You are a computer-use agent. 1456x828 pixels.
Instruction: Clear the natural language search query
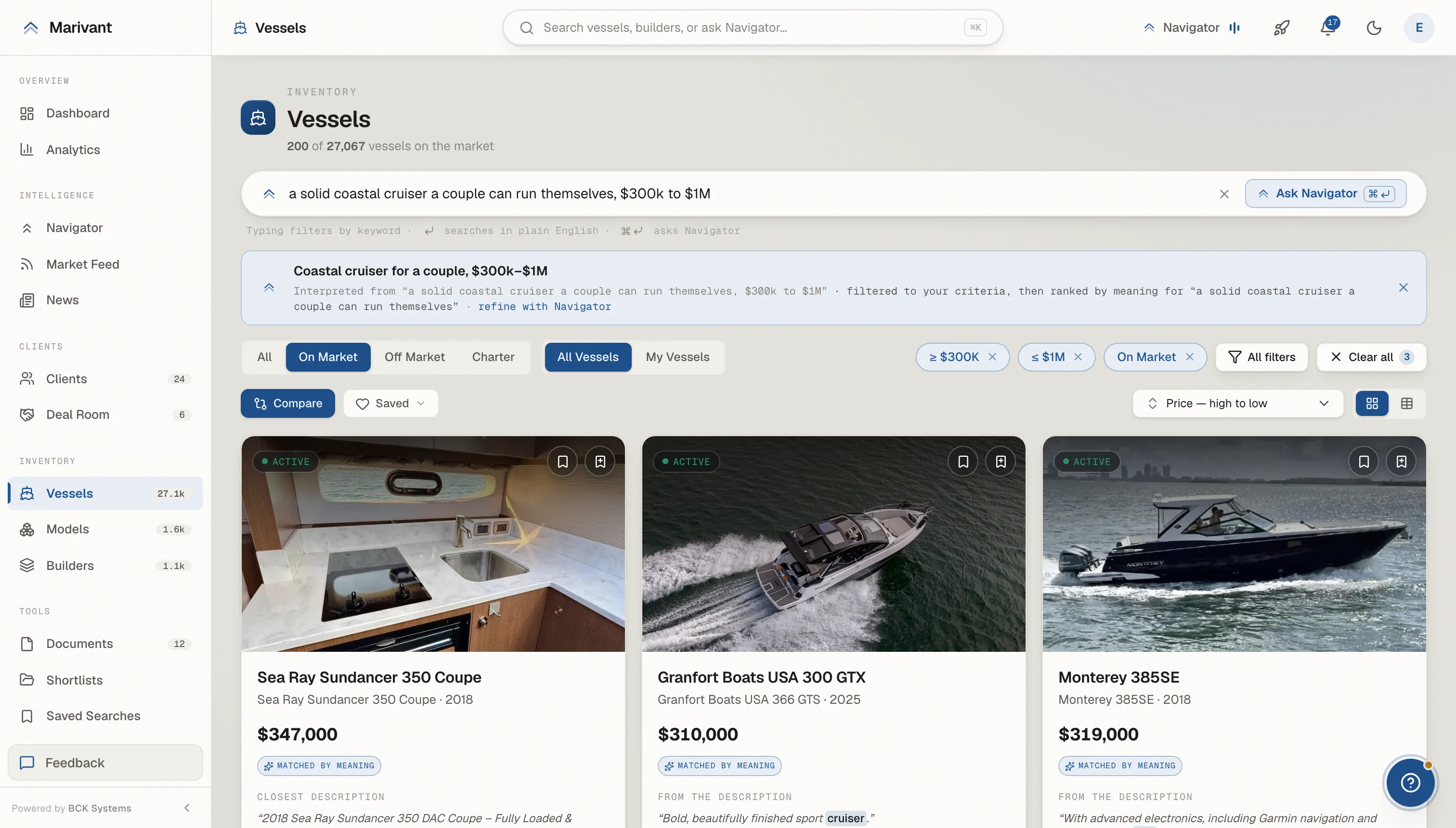[x=1224, y=194]
